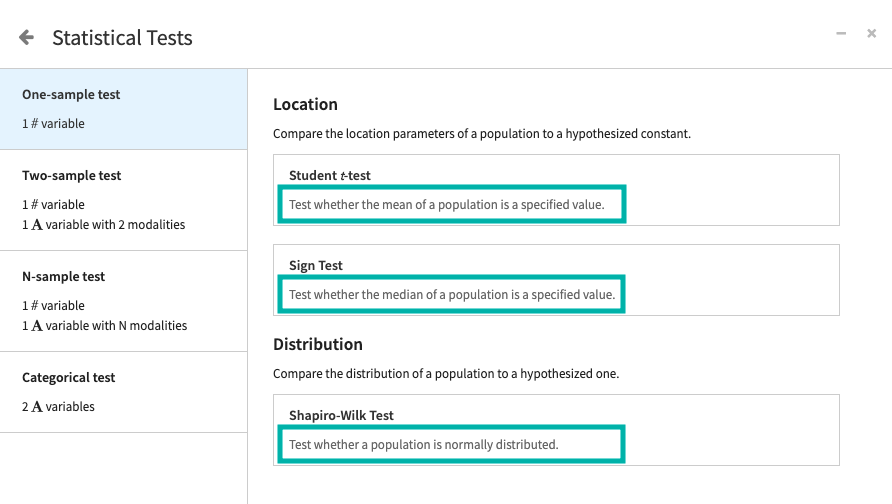Select the One-sample test tab

(123, 109)
